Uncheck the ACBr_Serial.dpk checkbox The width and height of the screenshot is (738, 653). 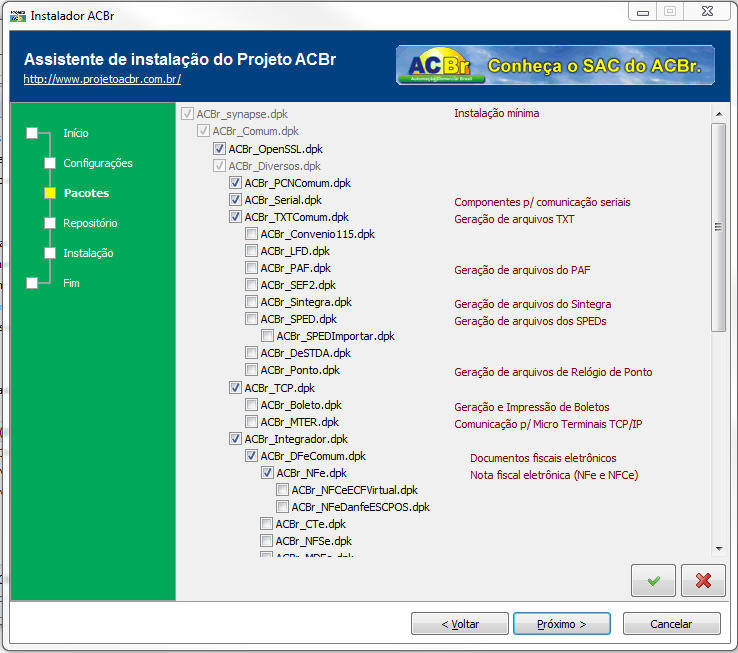235,200
